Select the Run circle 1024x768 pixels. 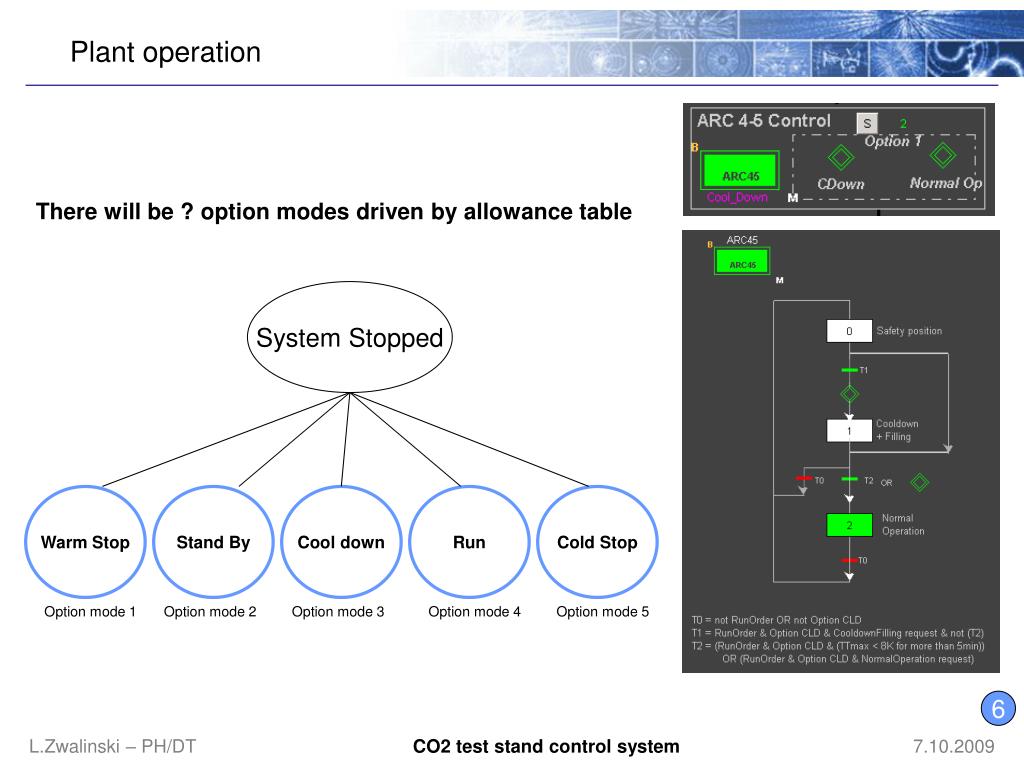469,542
